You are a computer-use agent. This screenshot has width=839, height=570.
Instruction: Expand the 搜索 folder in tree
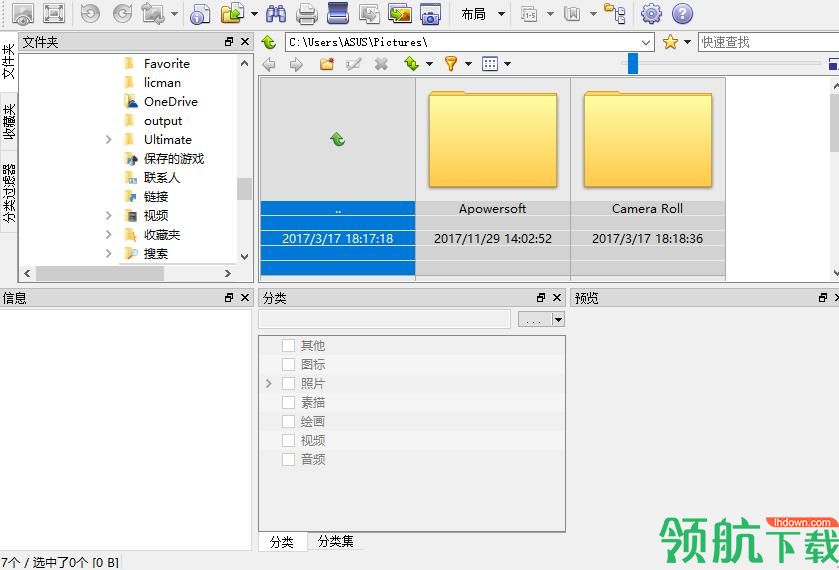tap(109, 254)
